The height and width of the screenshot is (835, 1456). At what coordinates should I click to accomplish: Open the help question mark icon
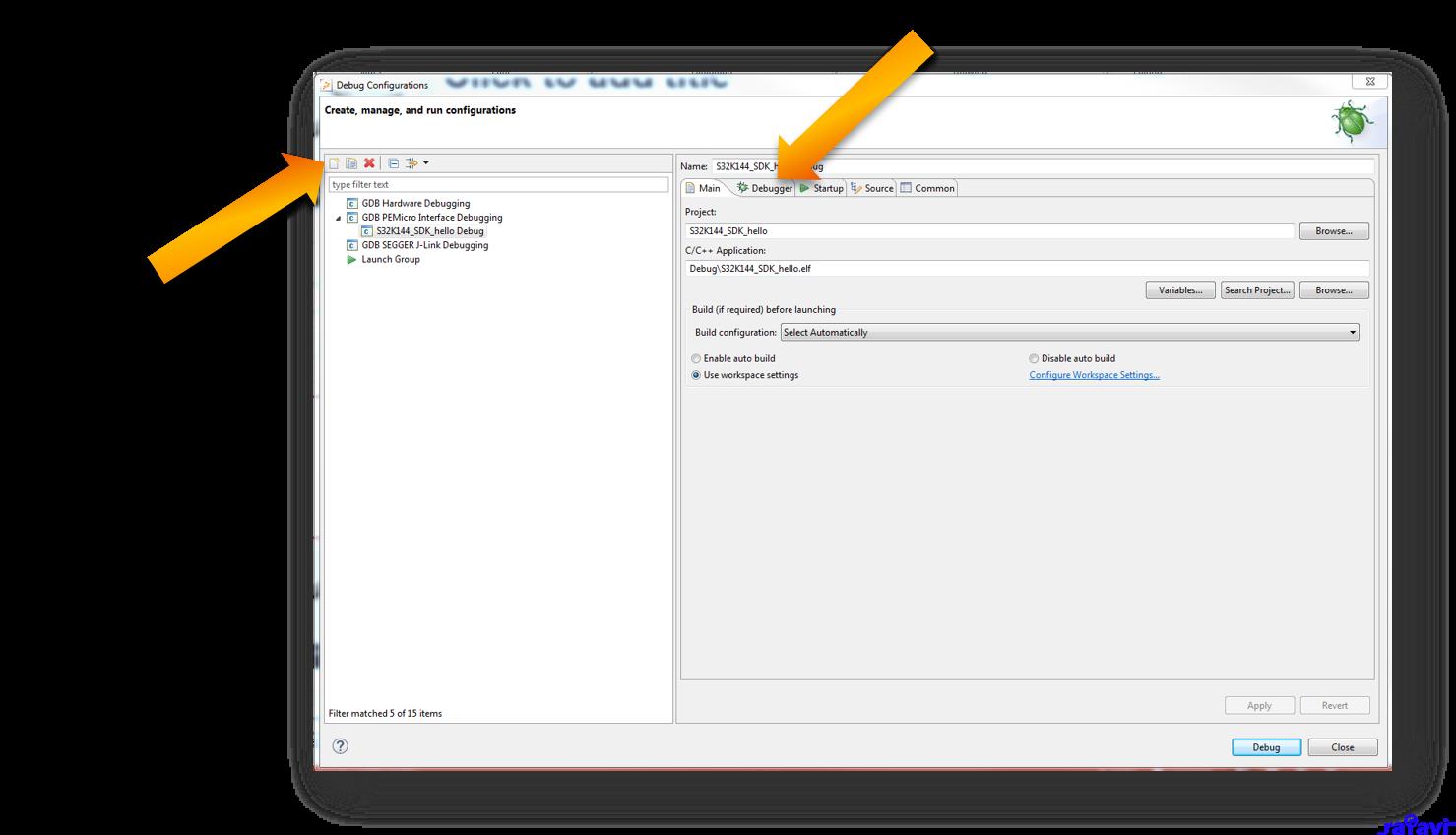click(x=340, y=746)
